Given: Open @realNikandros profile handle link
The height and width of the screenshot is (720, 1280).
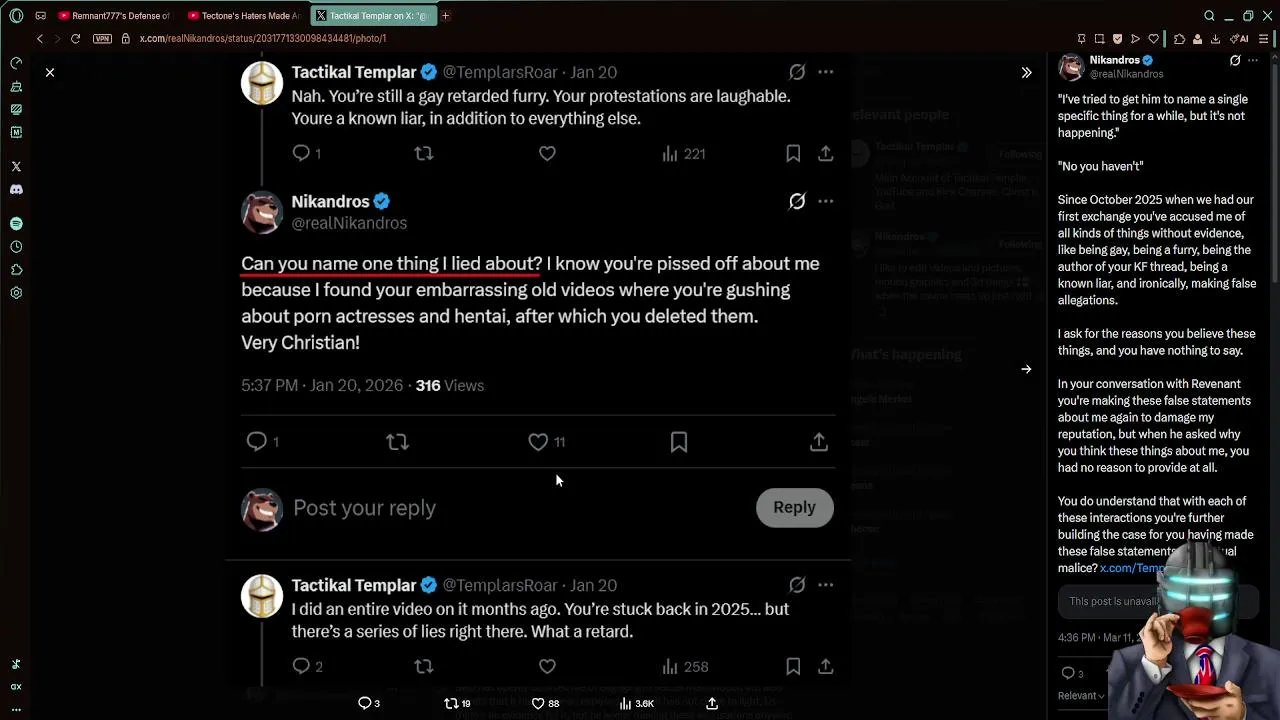Looking at the screenshot, I should click(x=349, y=223).
